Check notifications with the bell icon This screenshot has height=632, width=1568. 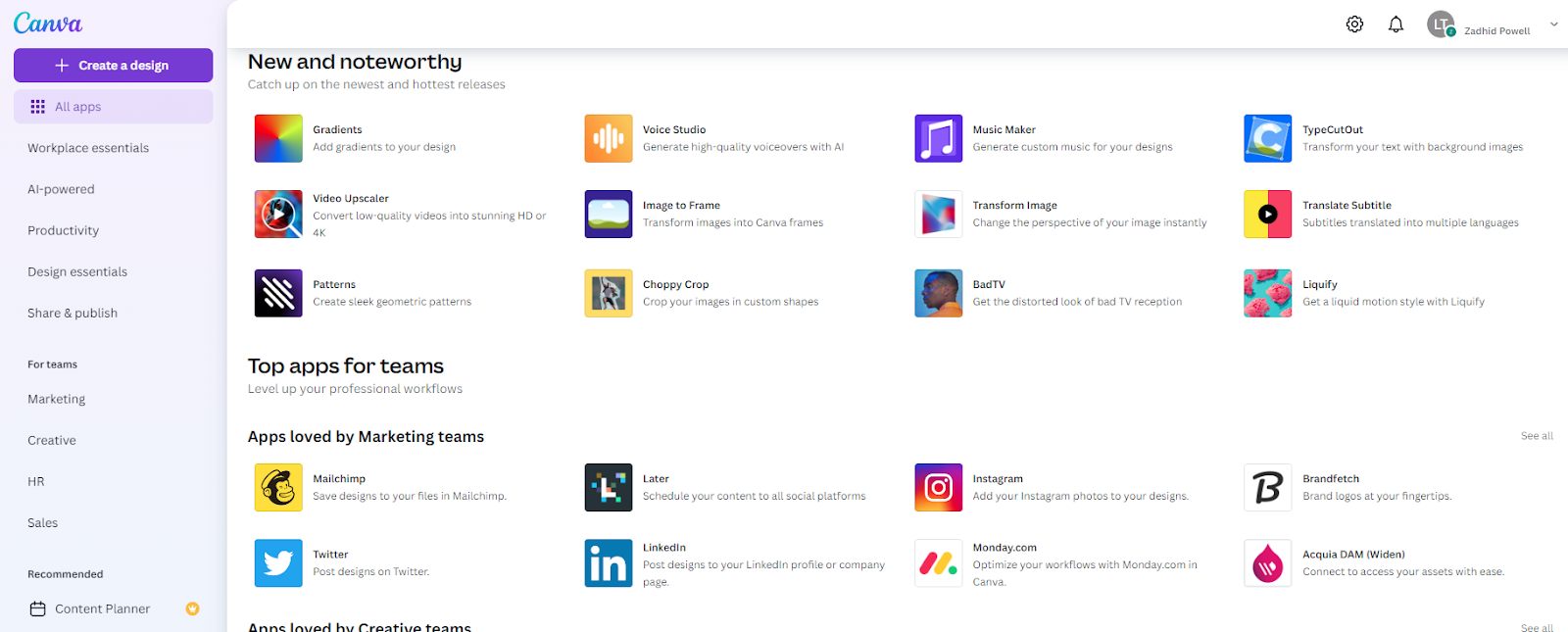coord(1396,24)
